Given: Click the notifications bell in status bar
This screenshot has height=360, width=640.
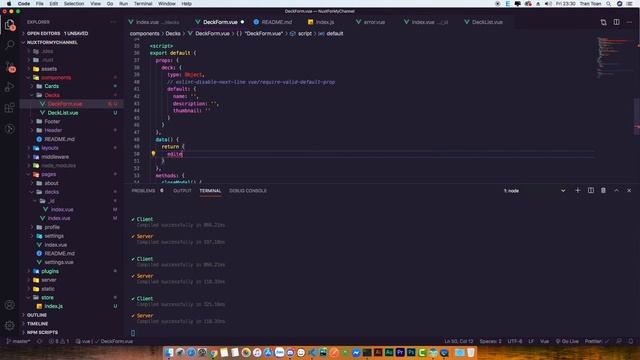Looking at the screenshot, I should point(631,341).
